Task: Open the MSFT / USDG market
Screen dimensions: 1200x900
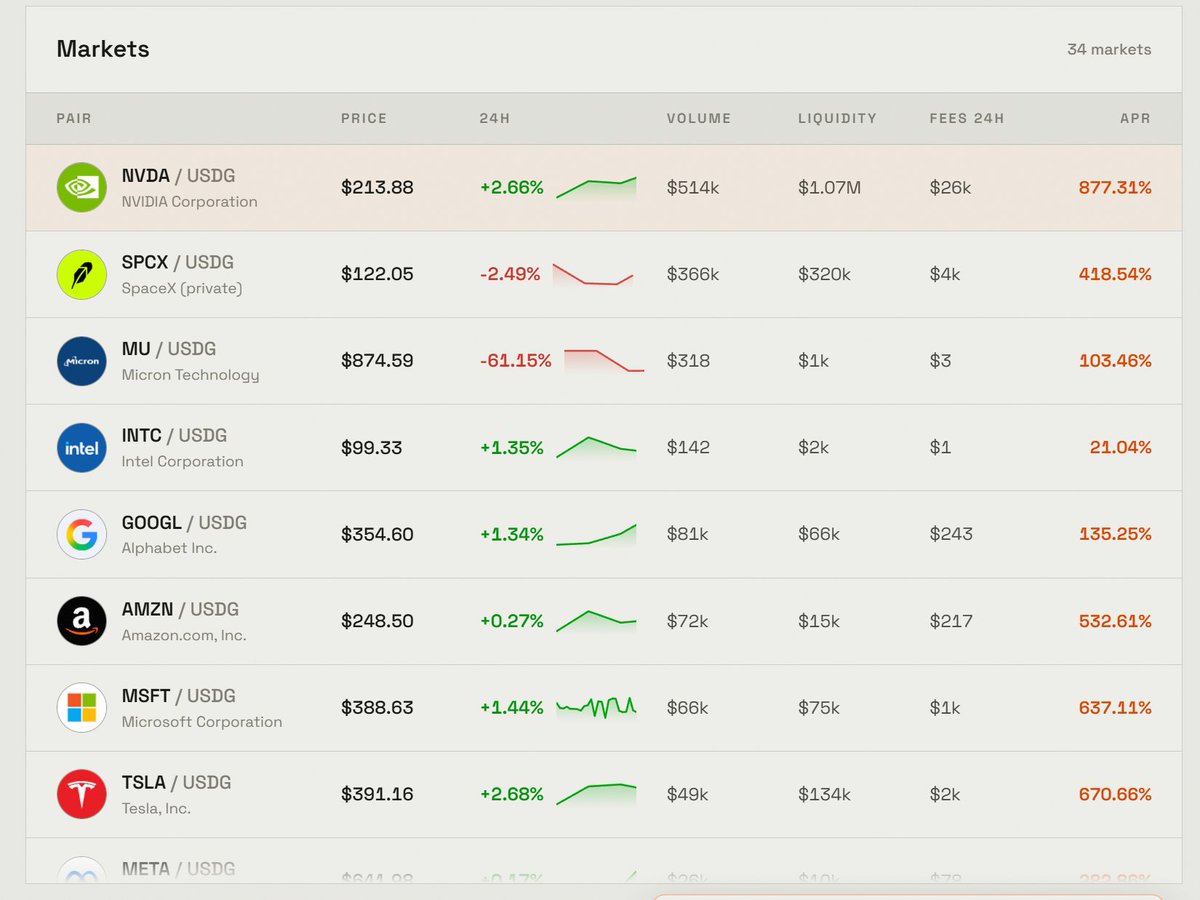Action: click(x=604, y=708)
